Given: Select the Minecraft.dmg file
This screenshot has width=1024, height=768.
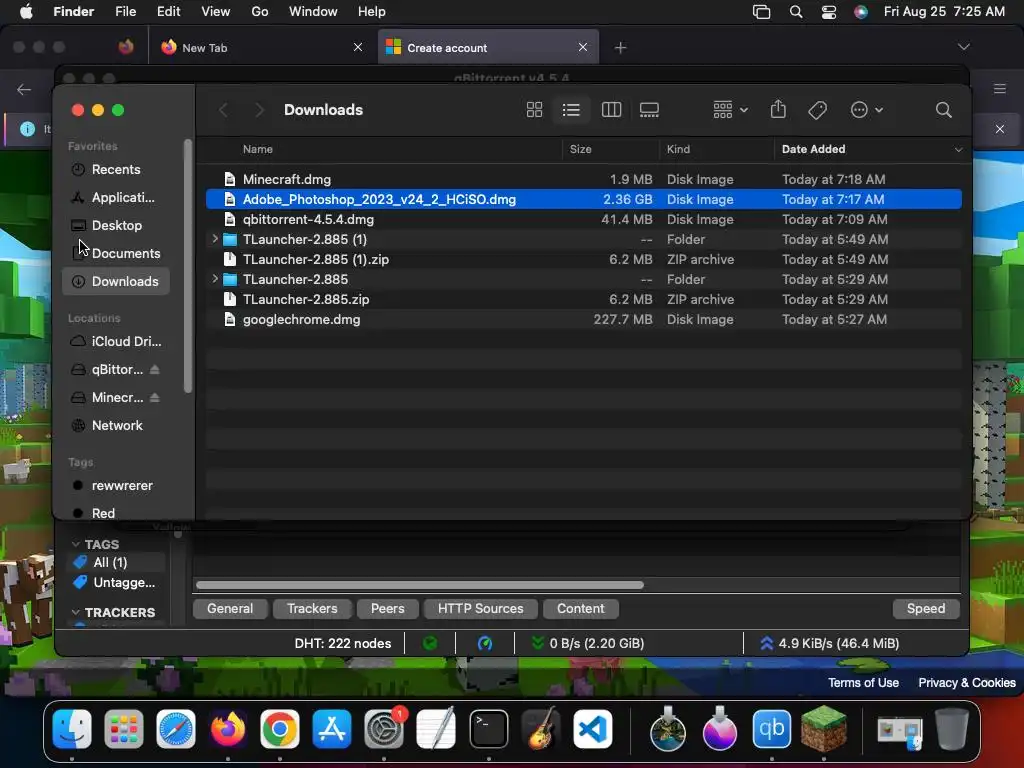Looking at the screenshot, I should pos(583,179).
